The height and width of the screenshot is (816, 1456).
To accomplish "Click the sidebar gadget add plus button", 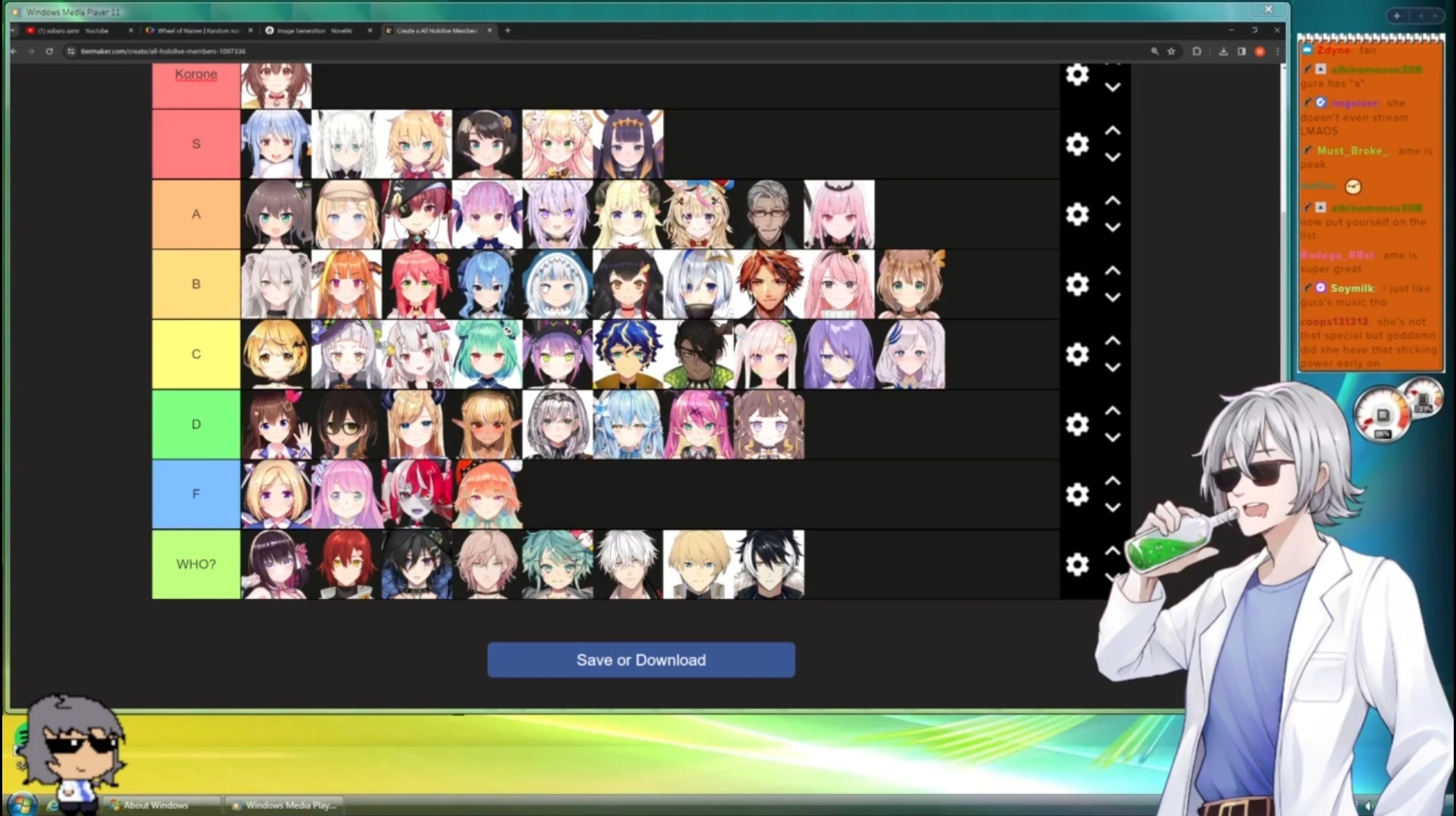I will point(1397,15).
